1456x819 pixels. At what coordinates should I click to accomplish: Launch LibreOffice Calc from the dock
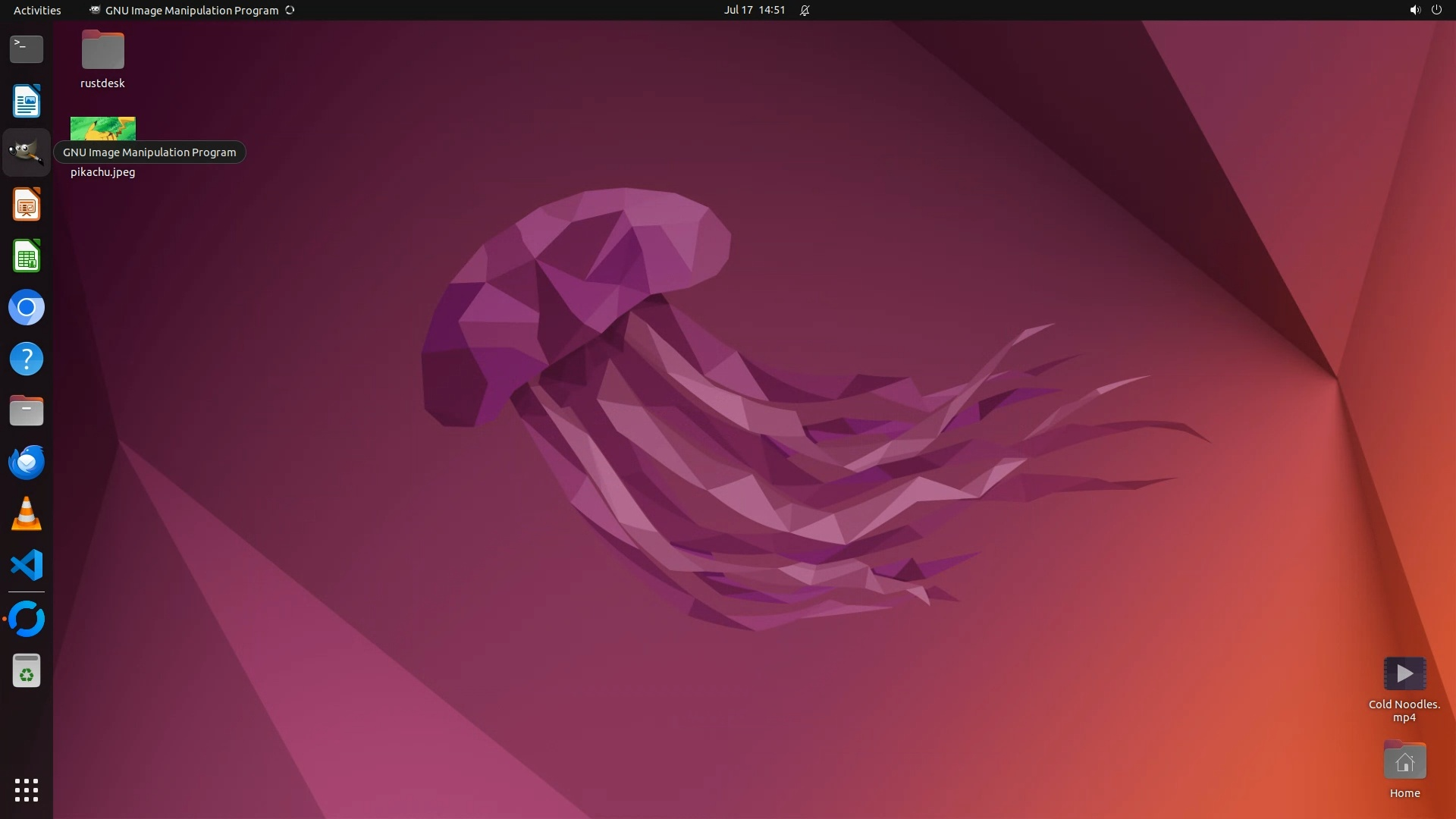27,256
